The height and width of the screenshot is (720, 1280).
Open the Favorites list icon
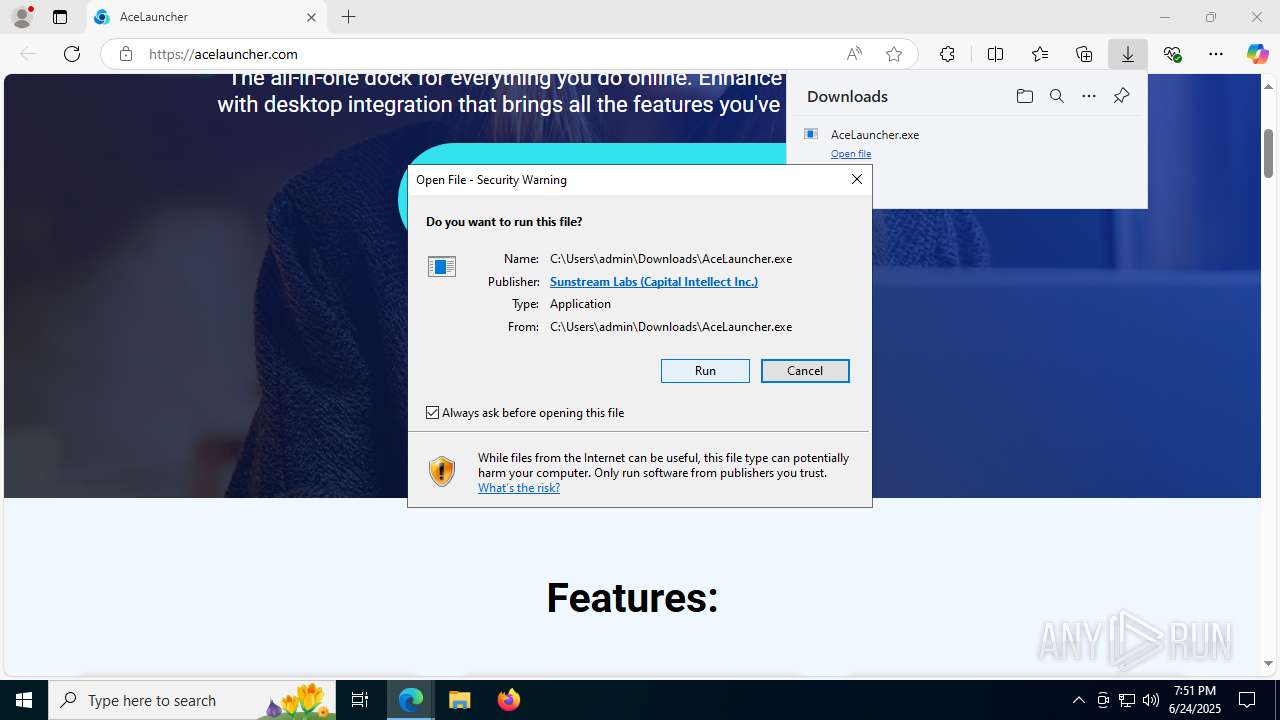click(x=1040, y=54)
